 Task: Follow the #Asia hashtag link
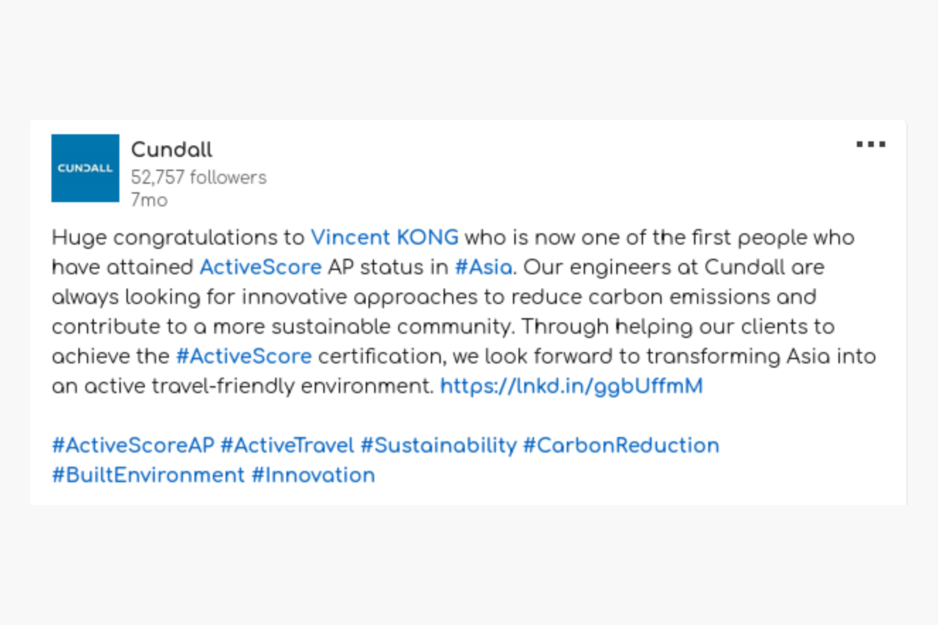[x=483, y=267]
